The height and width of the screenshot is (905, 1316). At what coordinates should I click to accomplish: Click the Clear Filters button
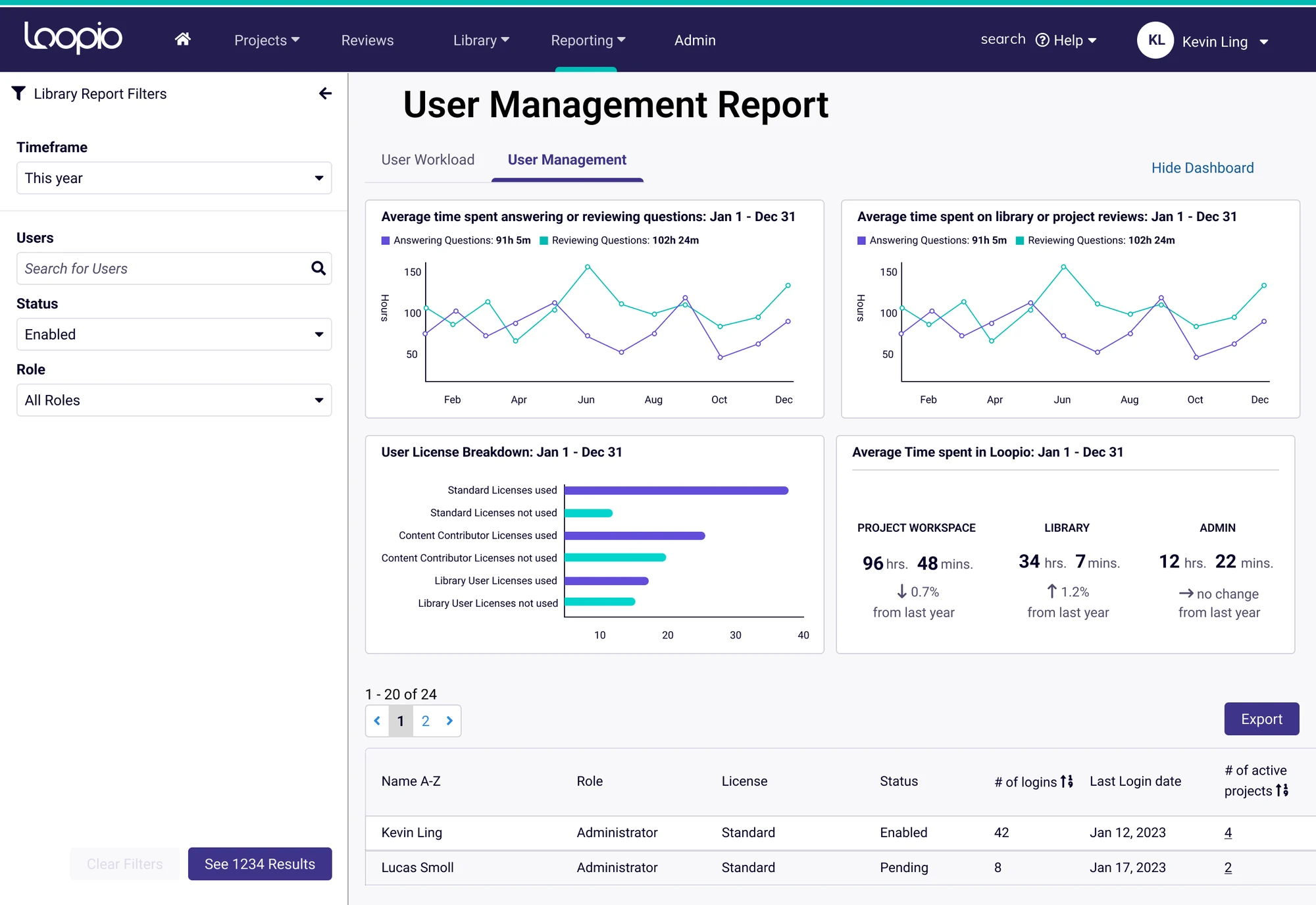click(x=125, y=864)
